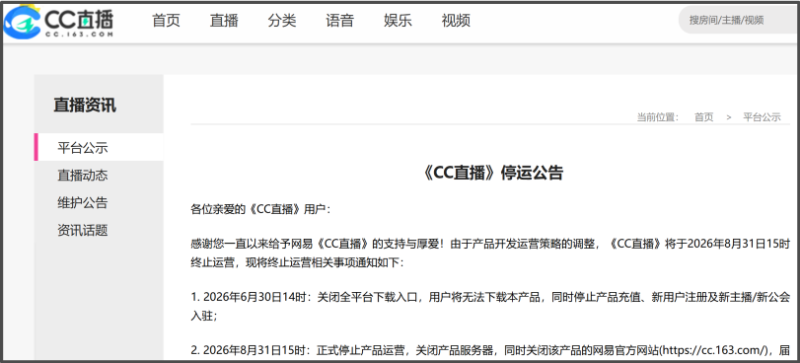This screenshot has width=800, height=363.
Task: Select 维护公告 in the sidebar
Action: coord(83,203)
